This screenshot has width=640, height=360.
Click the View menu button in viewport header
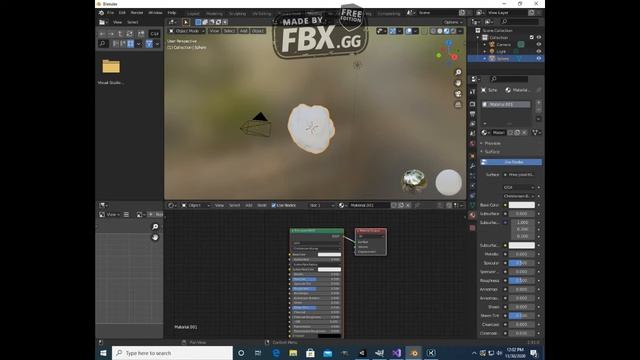pos(214,31)
